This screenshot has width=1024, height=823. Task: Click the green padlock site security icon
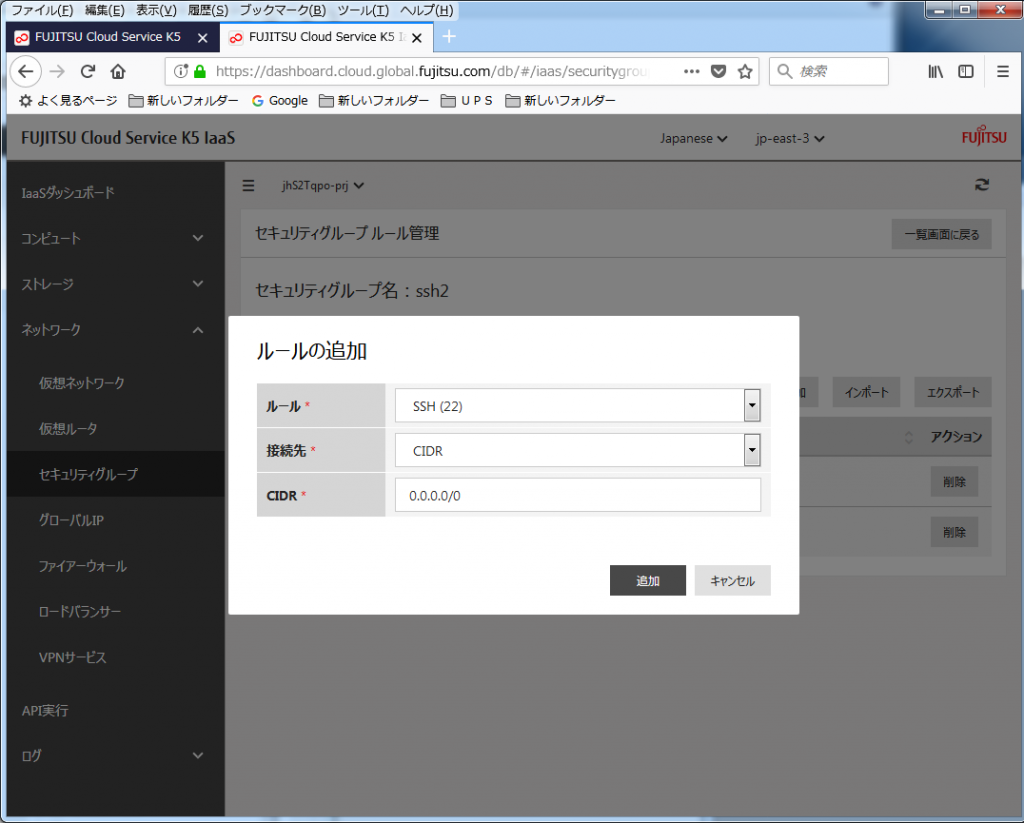pyautogui.click(x=200, y=71)
